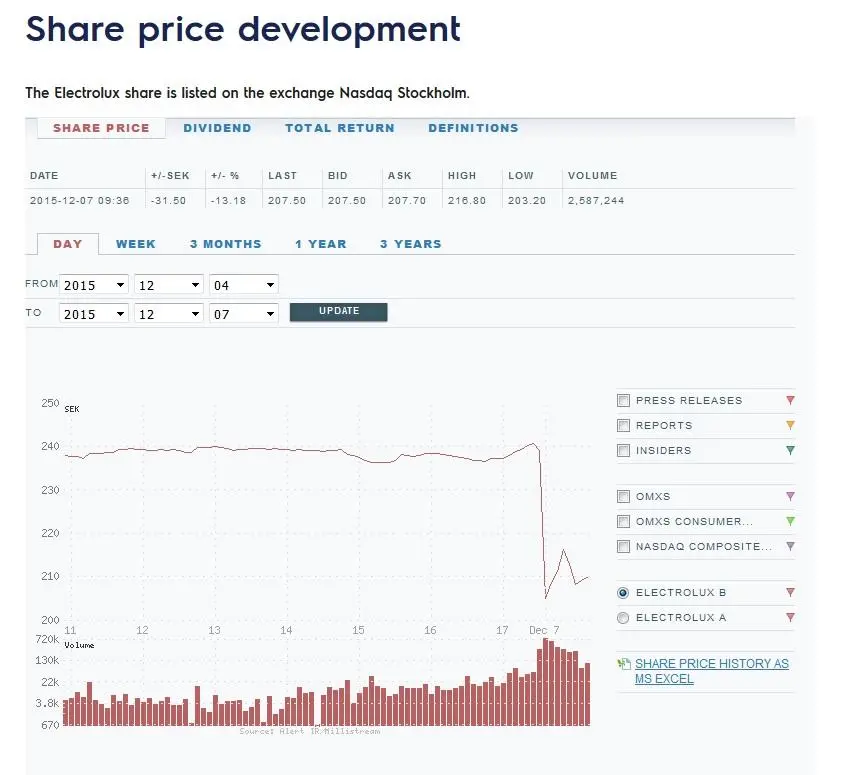Viewport: 844px width, 775px height.
Task: Click the Excel icon next to share price history
Action: (624, 664)
